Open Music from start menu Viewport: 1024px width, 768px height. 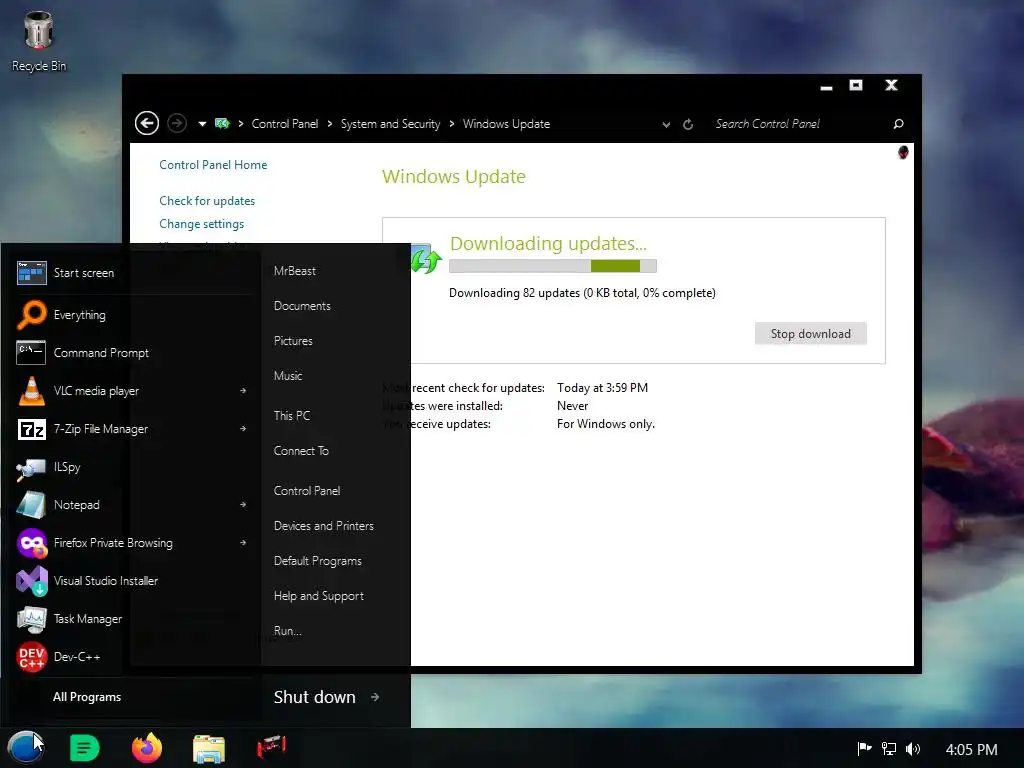pyautogui.click(x=287, y=376)
